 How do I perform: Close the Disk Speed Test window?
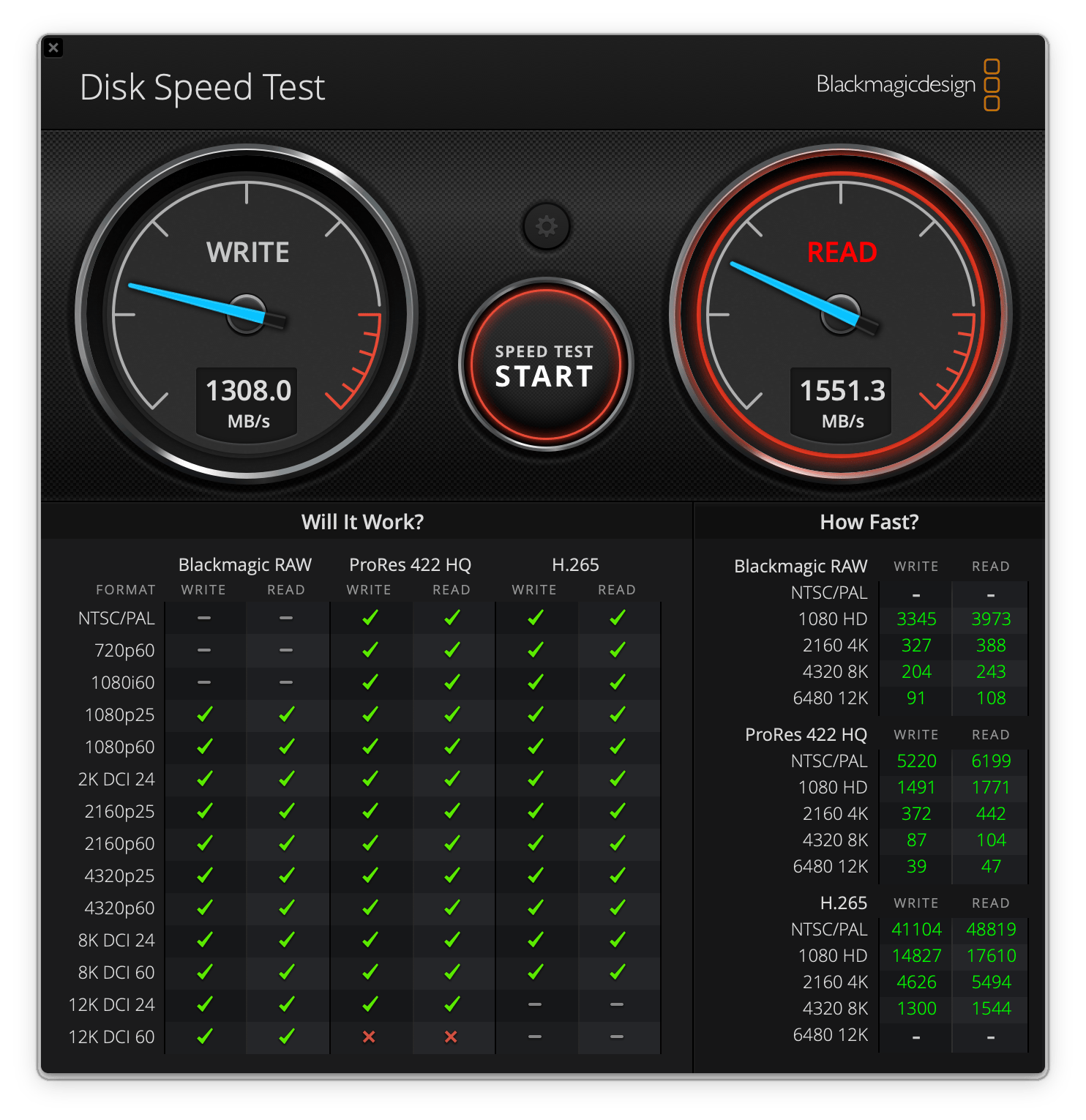click(53, 48)
